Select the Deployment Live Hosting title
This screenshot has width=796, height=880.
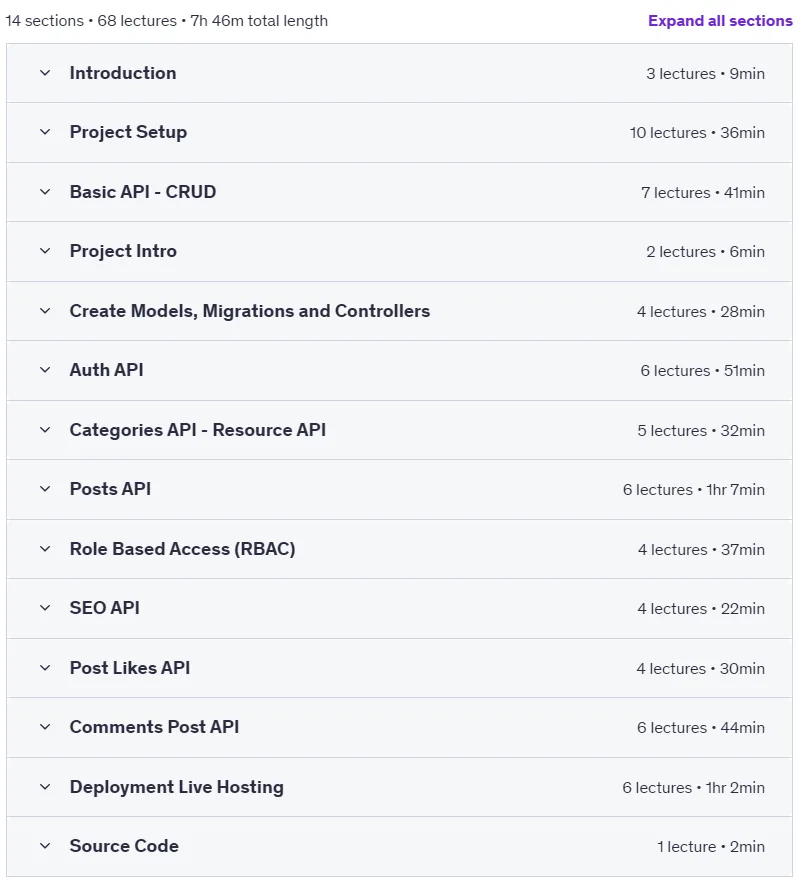(176, 787)
